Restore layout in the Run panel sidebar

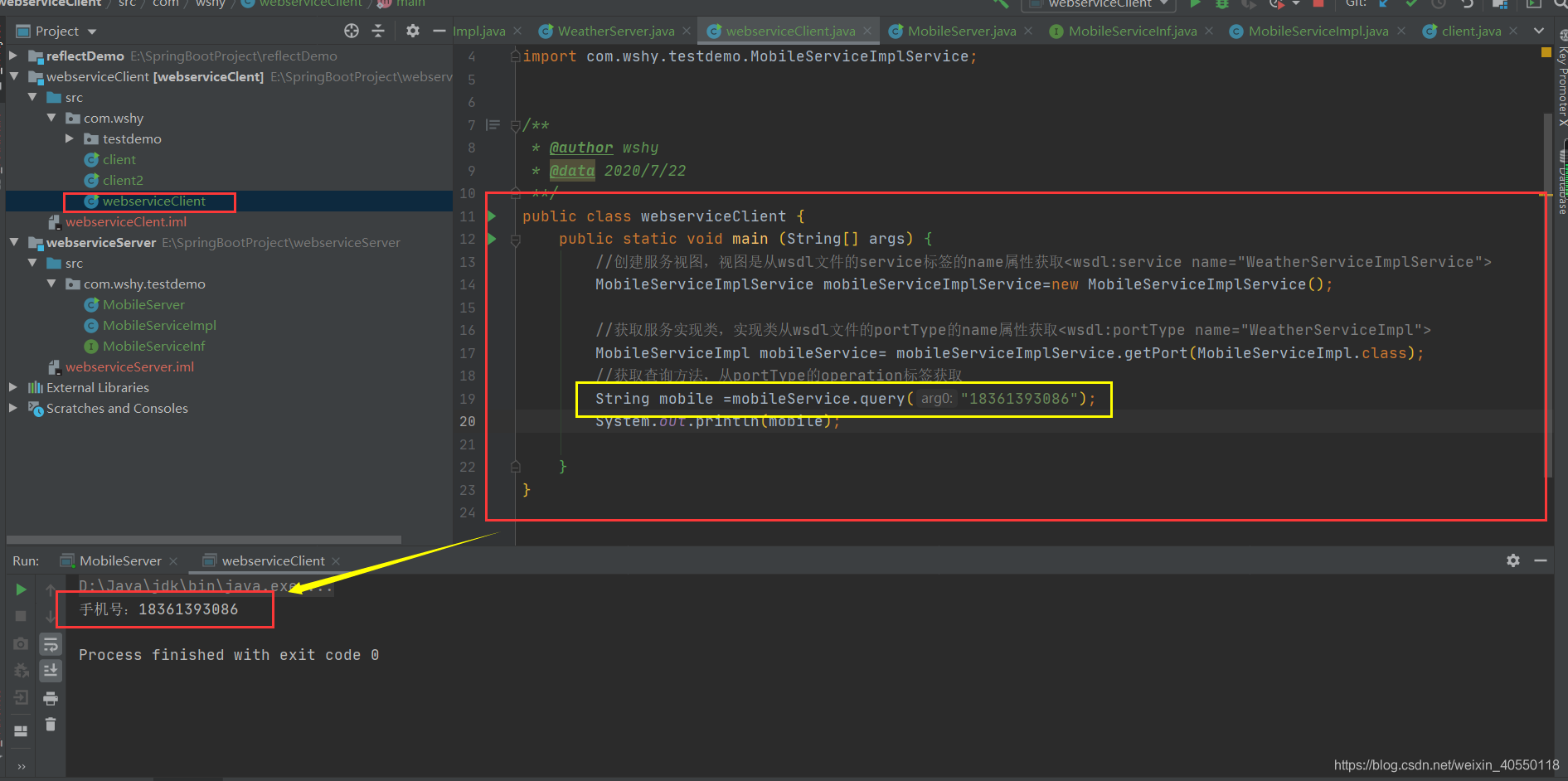point(22,730)
